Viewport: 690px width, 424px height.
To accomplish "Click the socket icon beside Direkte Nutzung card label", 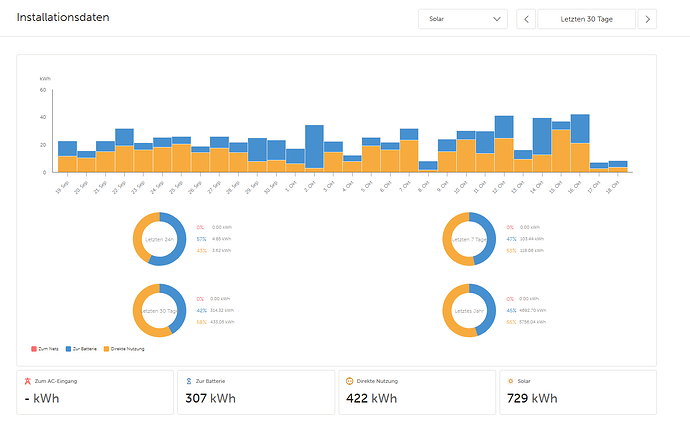I will coord(349,381).
